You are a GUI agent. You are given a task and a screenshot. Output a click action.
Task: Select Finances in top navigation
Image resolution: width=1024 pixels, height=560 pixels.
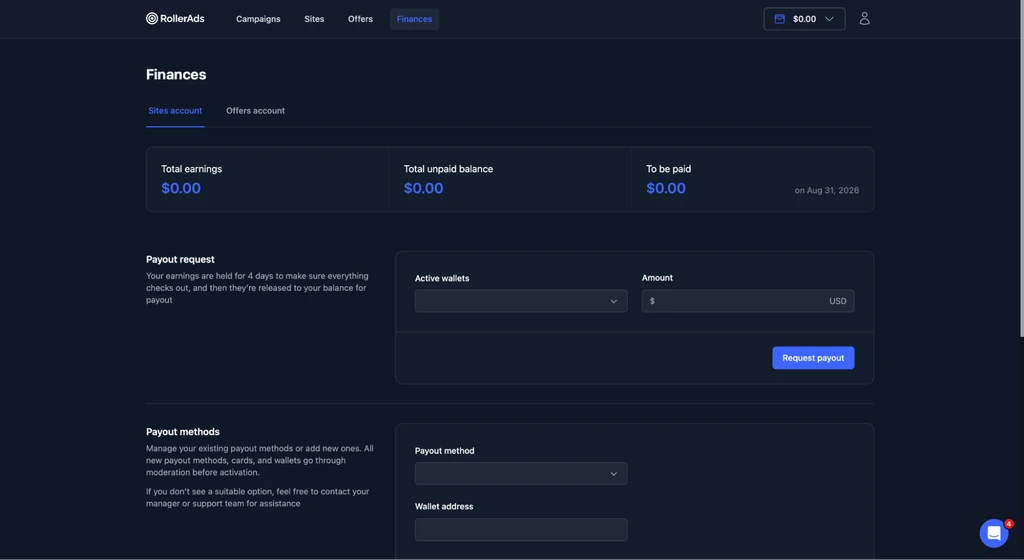[x=414, y=19]
